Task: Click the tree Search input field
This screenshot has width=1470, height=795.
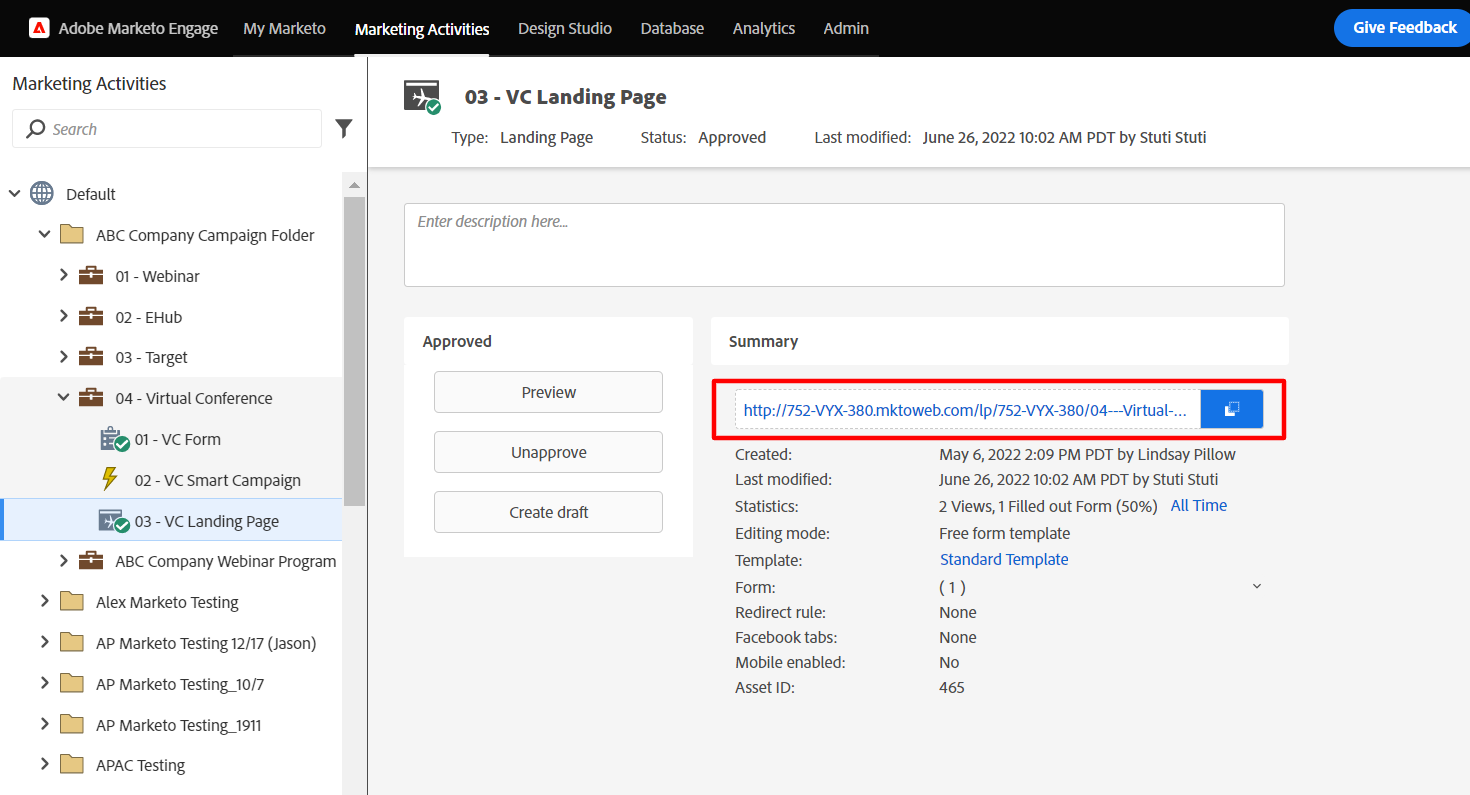Action: (167, 129)
